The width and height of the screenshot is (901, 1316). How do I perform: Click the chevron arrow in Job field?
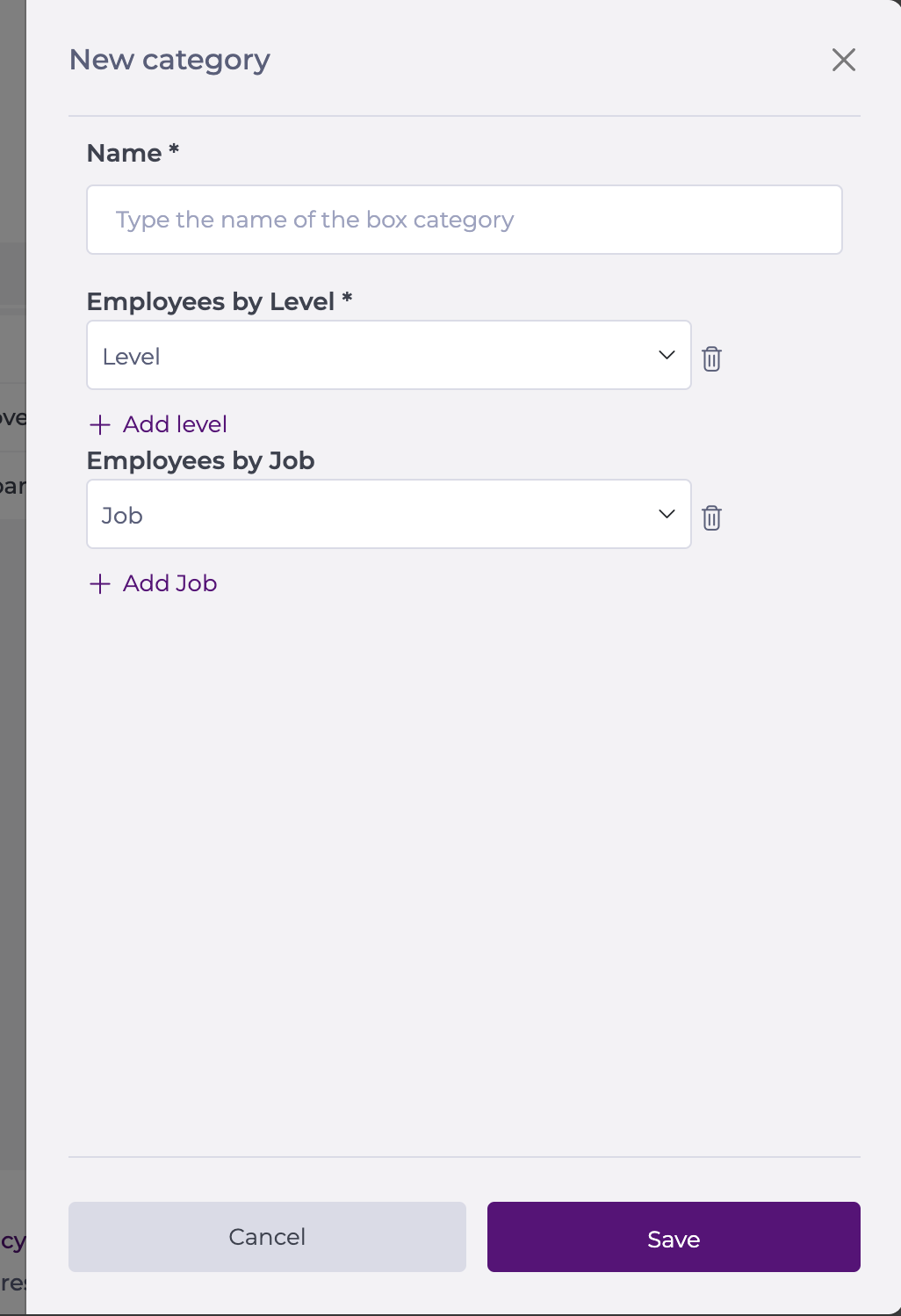(x=667, y=514)
